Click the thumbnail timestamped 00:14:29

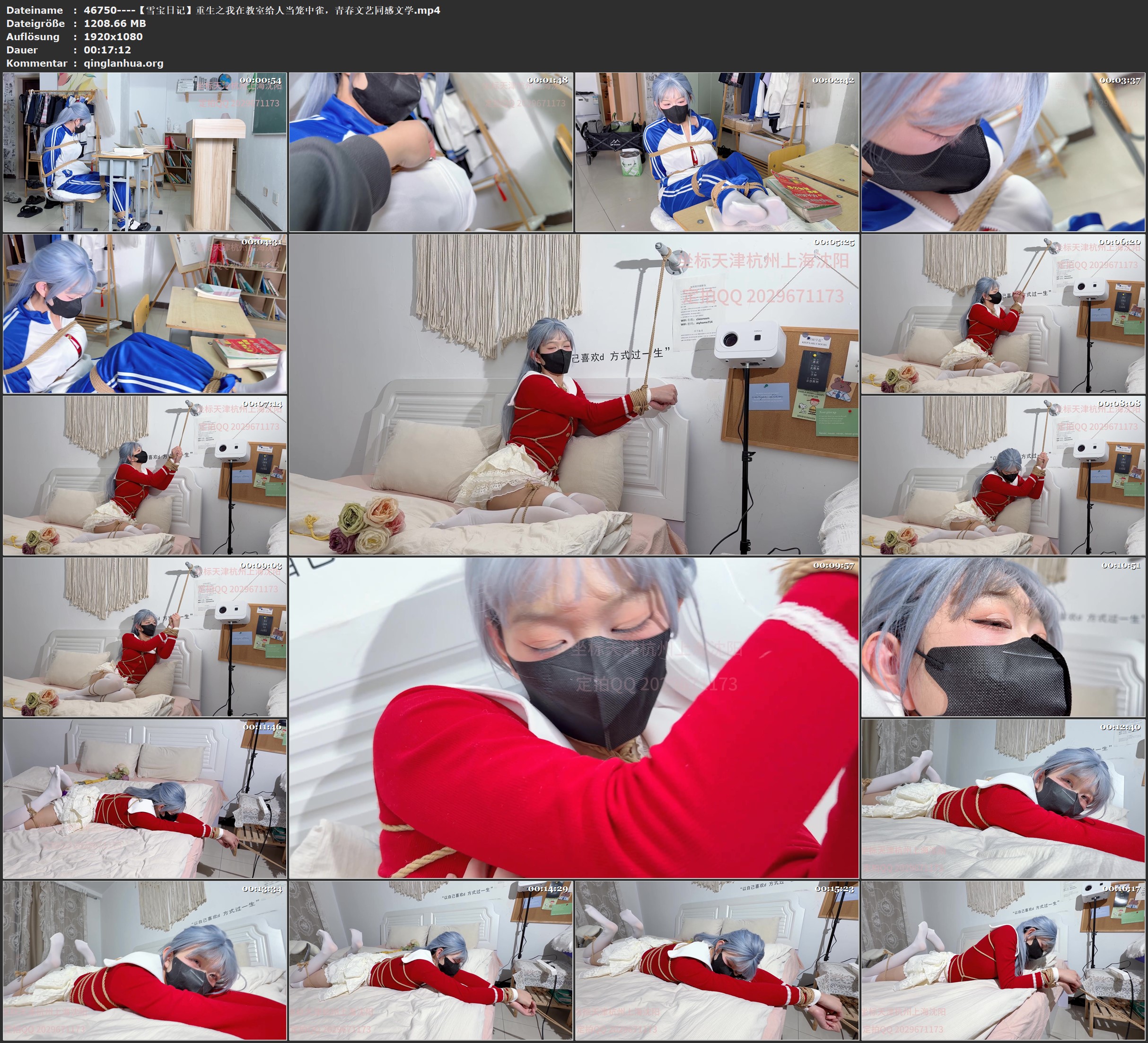coord(431,961)
